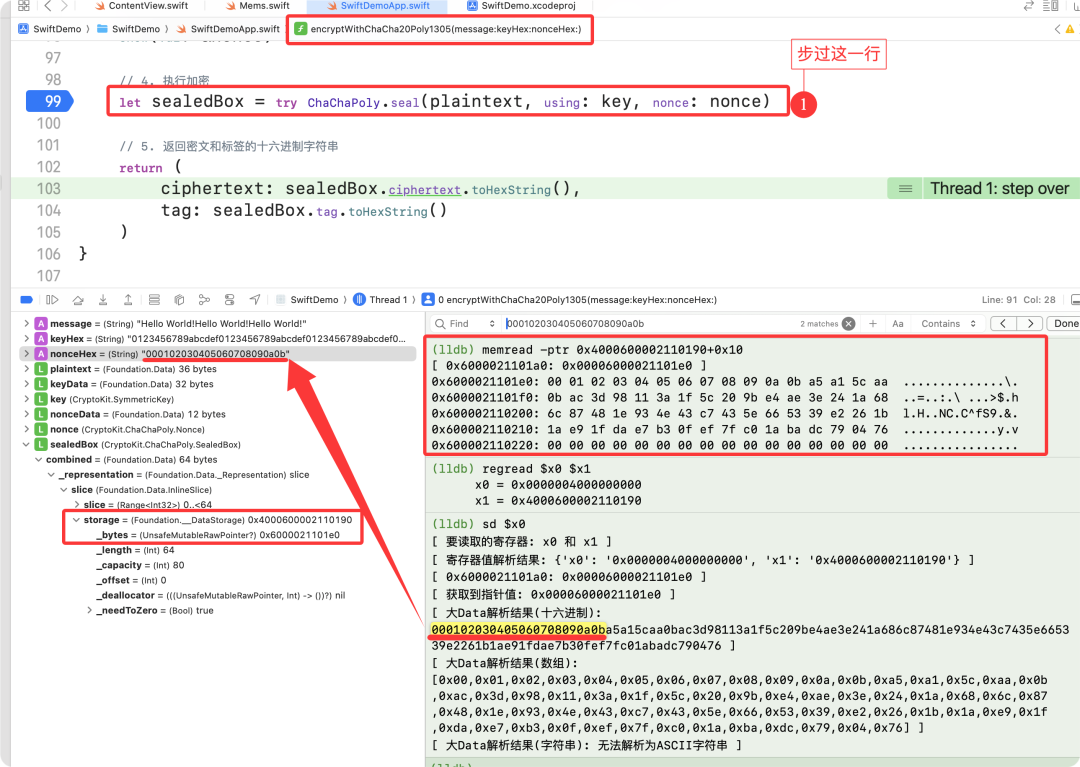Click the line 99 breakpoint marker
Screen dimensions: 1080x767
(x=50, y=101)
